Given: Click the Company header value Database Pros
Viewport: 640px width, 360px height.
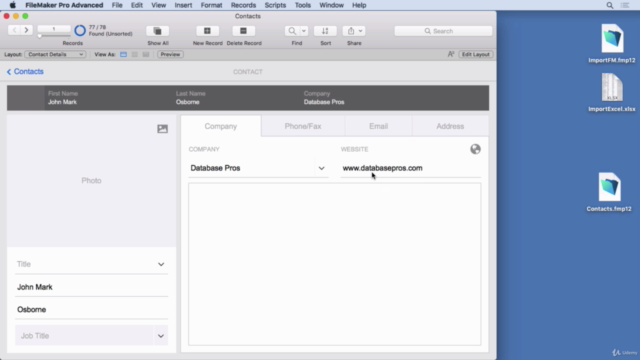Looking at the screenshot, I should coord(324,102).
